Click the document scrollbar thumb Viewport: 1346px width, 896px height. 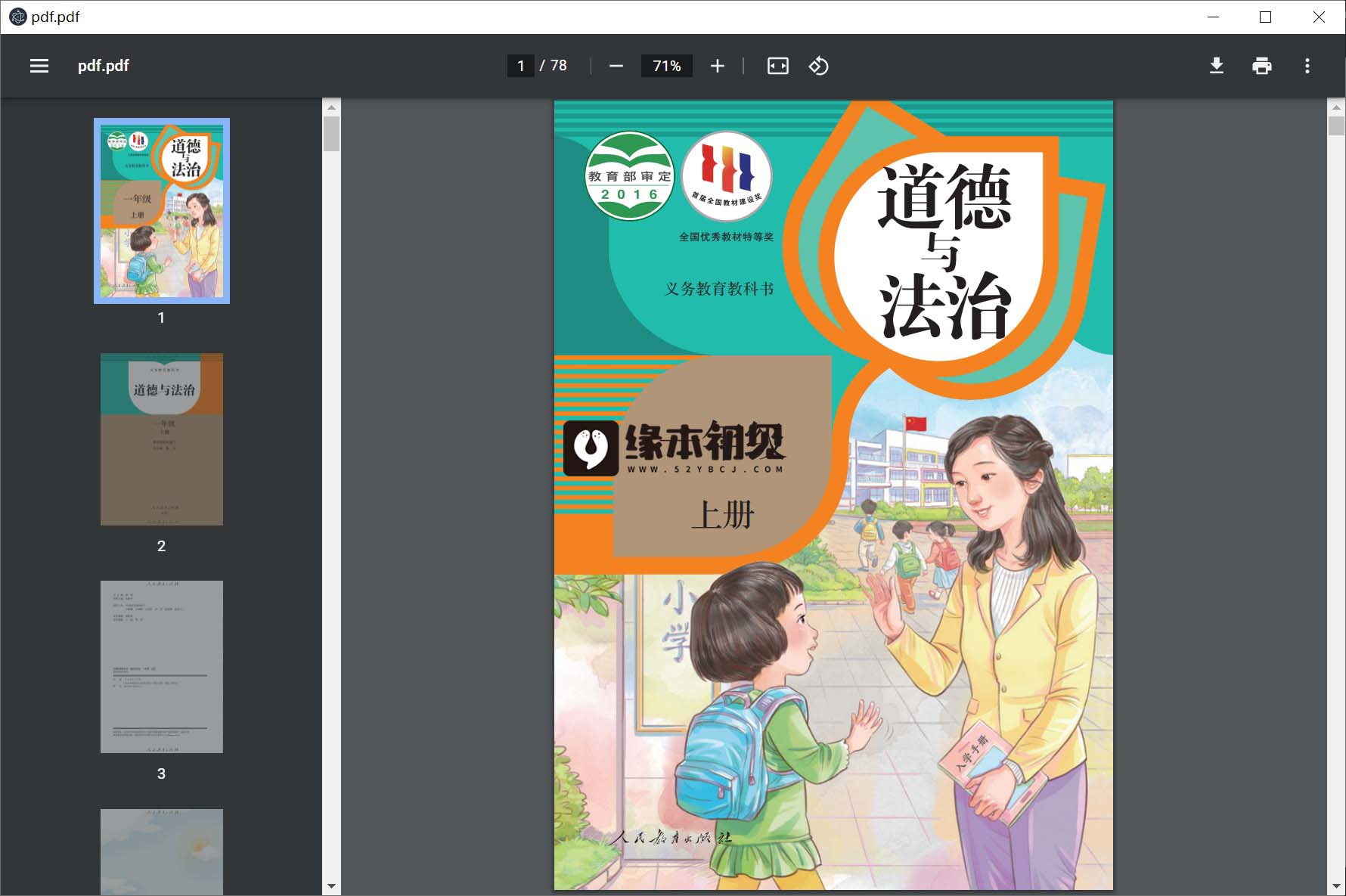(x=1336, y=126)
